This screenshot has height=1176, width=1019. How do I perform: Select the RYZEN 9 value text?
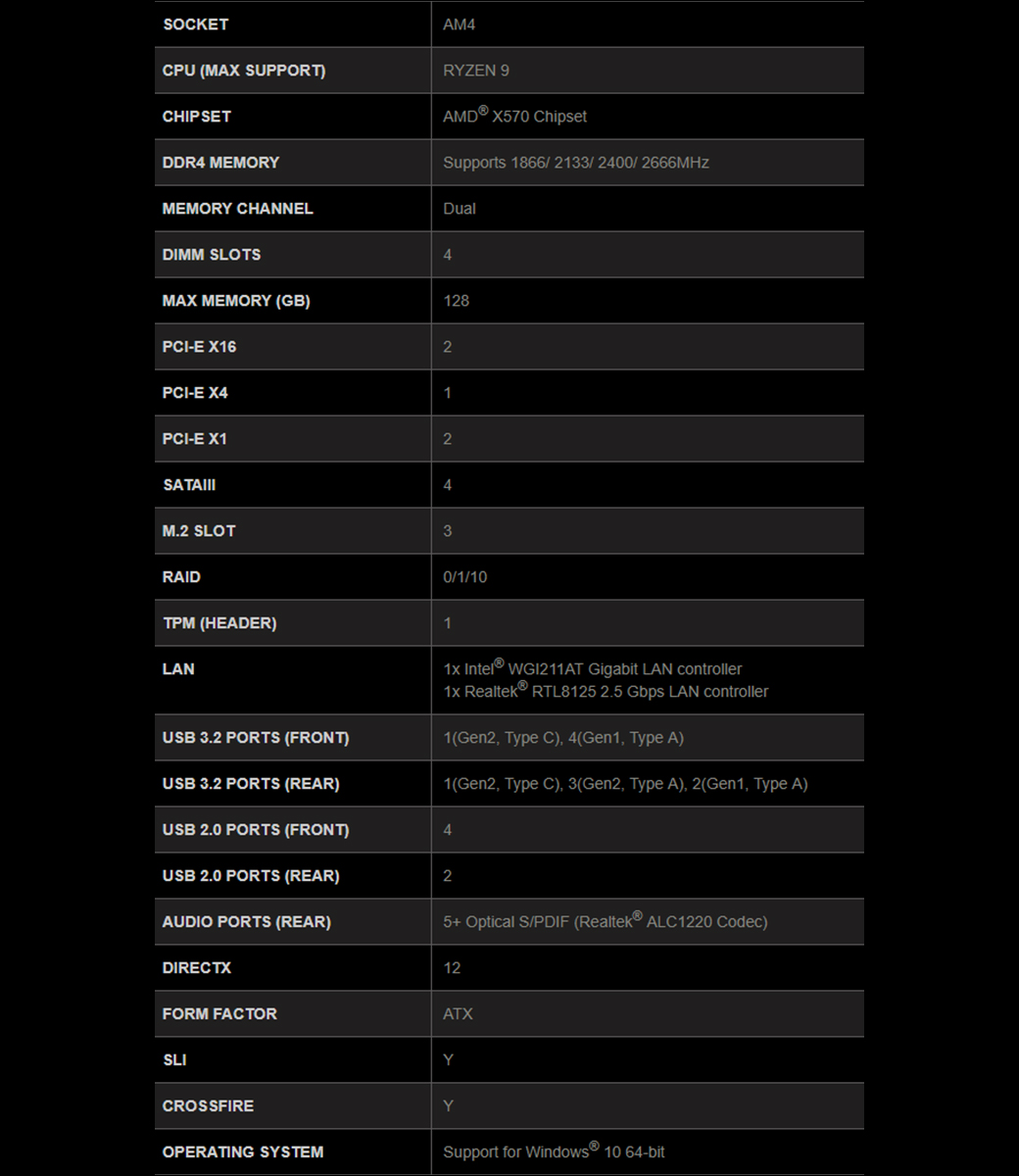coord(476,71)
